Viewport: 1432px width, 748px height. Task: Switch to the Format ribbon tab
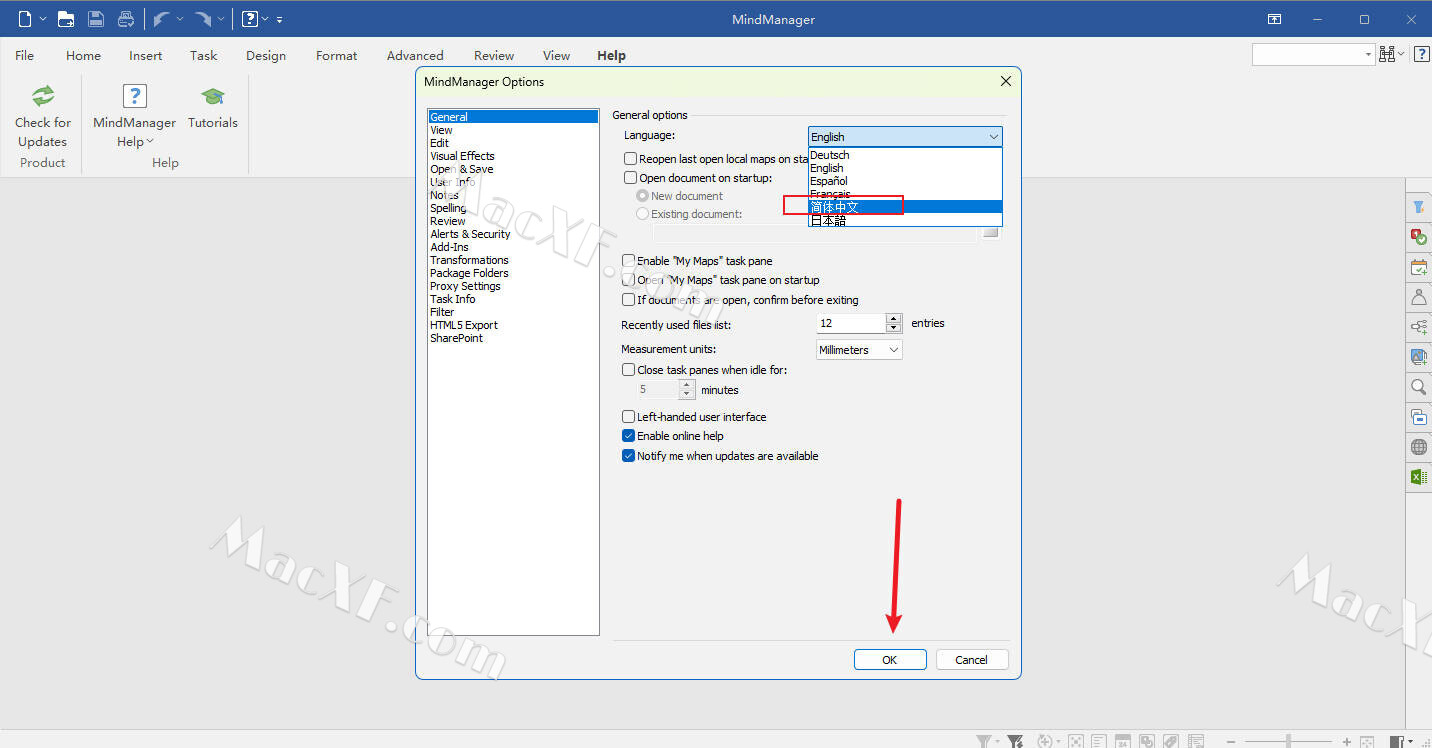(x=336, y=56)
